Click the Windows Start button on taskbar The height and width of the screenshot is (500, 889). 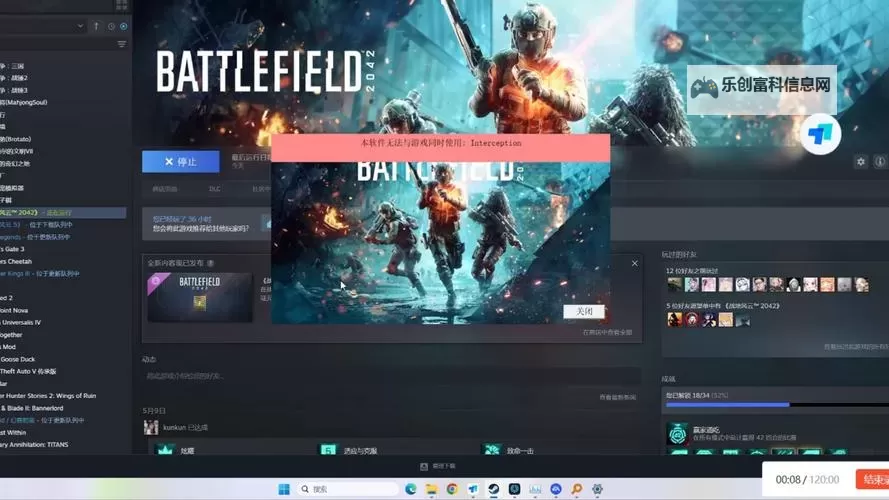tap(284, 489)
